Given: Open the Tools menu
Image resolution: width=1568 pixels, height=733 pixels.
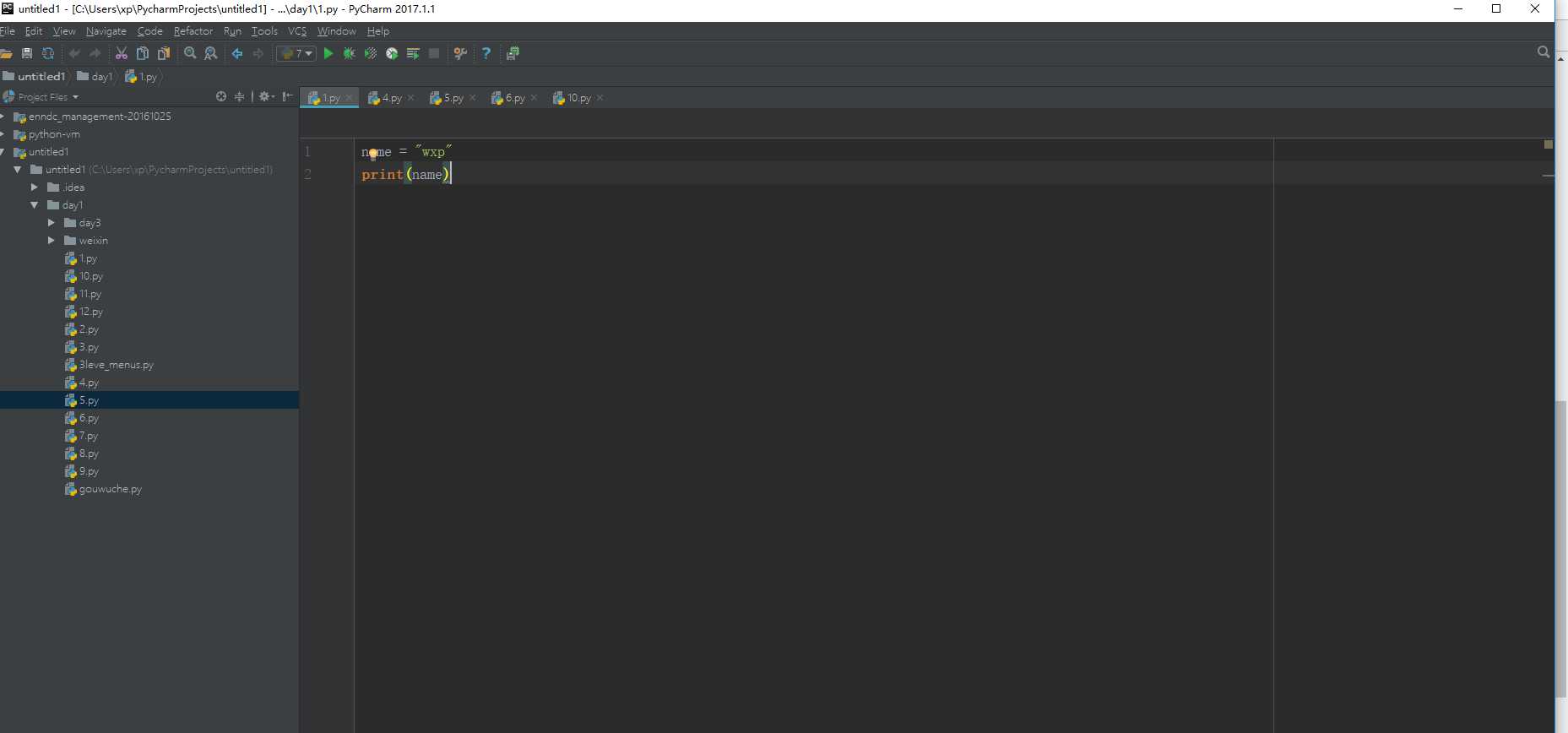Looking at the screenshot, I should click(x=264, y=31).
